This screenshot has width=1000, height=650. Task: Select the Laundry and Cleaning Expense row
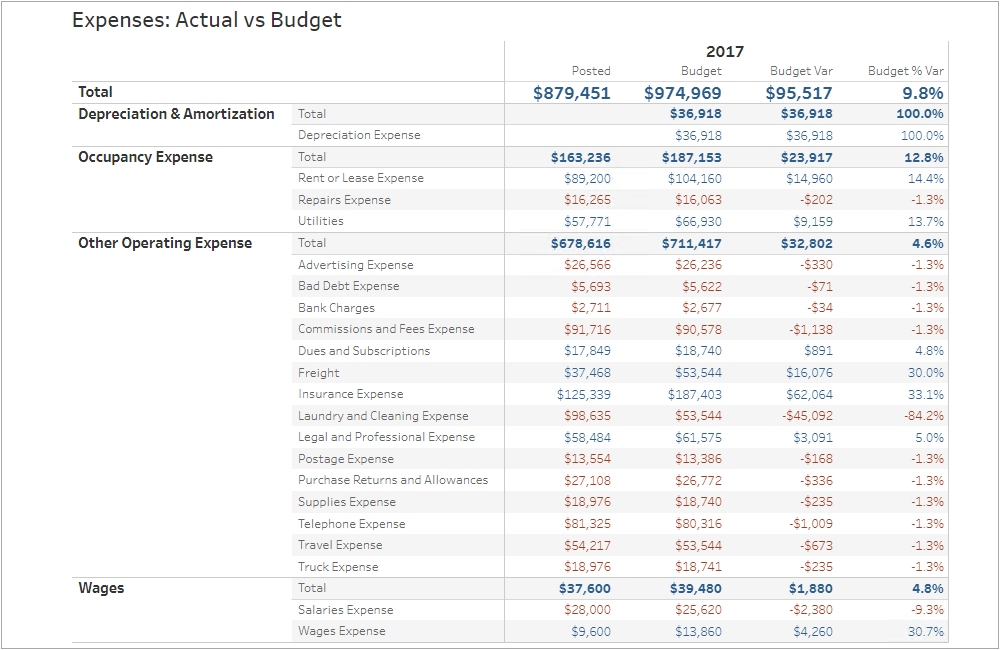[620, 416]
